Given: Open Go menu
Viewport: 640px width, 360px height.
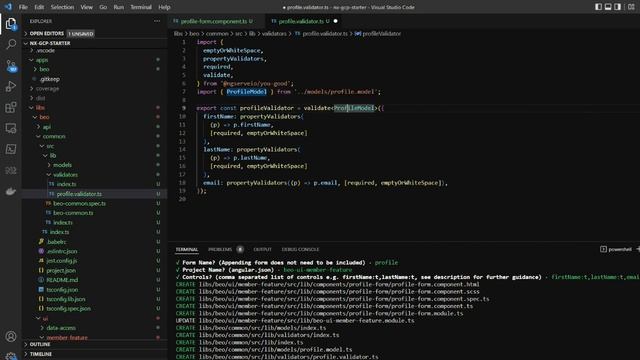Looking at the screenshot, I should pyautogui.click(x=103, y=7).
